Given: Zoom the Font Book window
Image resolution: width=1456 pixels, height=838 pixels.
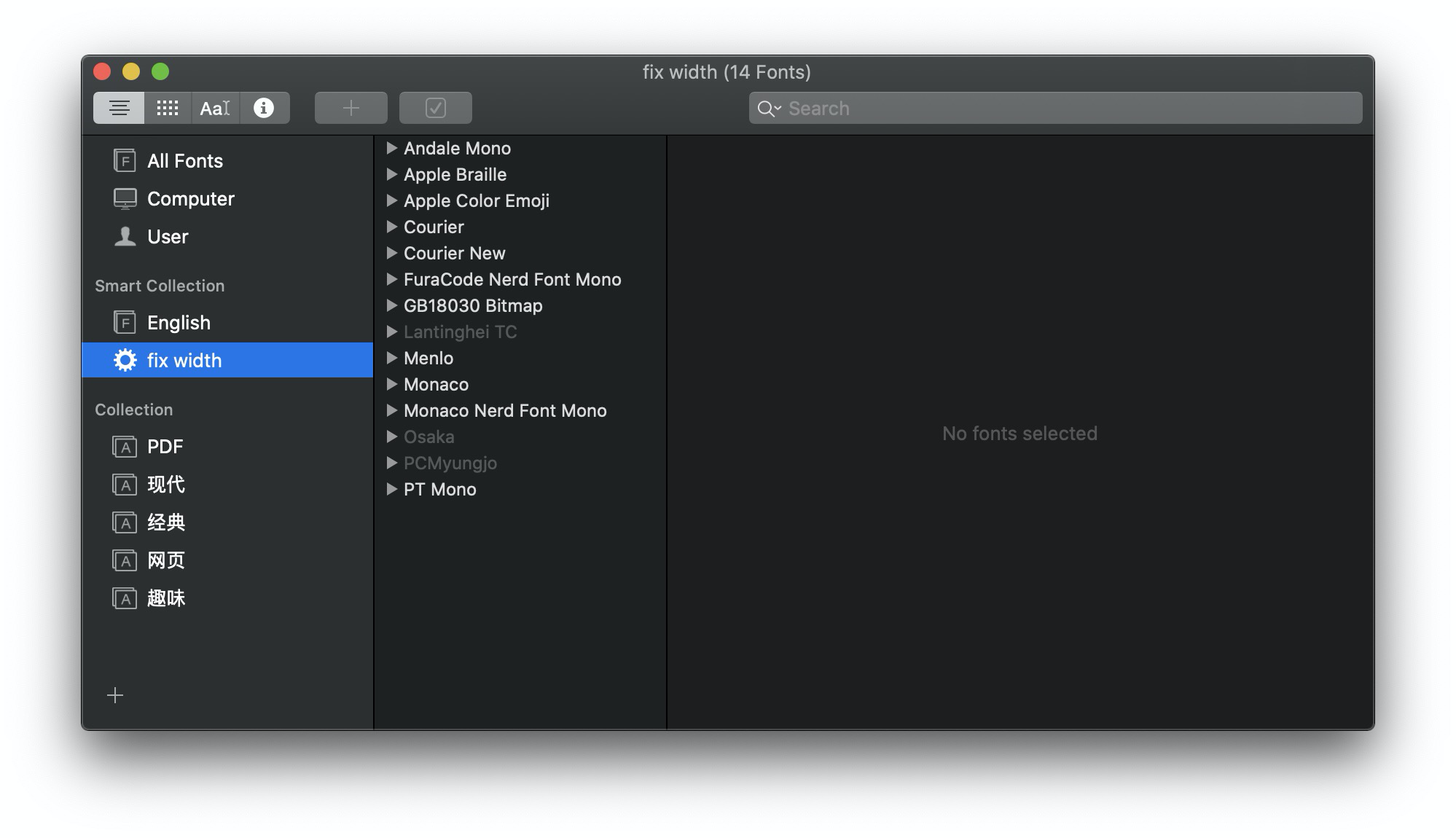Looking at the screenshot, I should tap(160, 71).
